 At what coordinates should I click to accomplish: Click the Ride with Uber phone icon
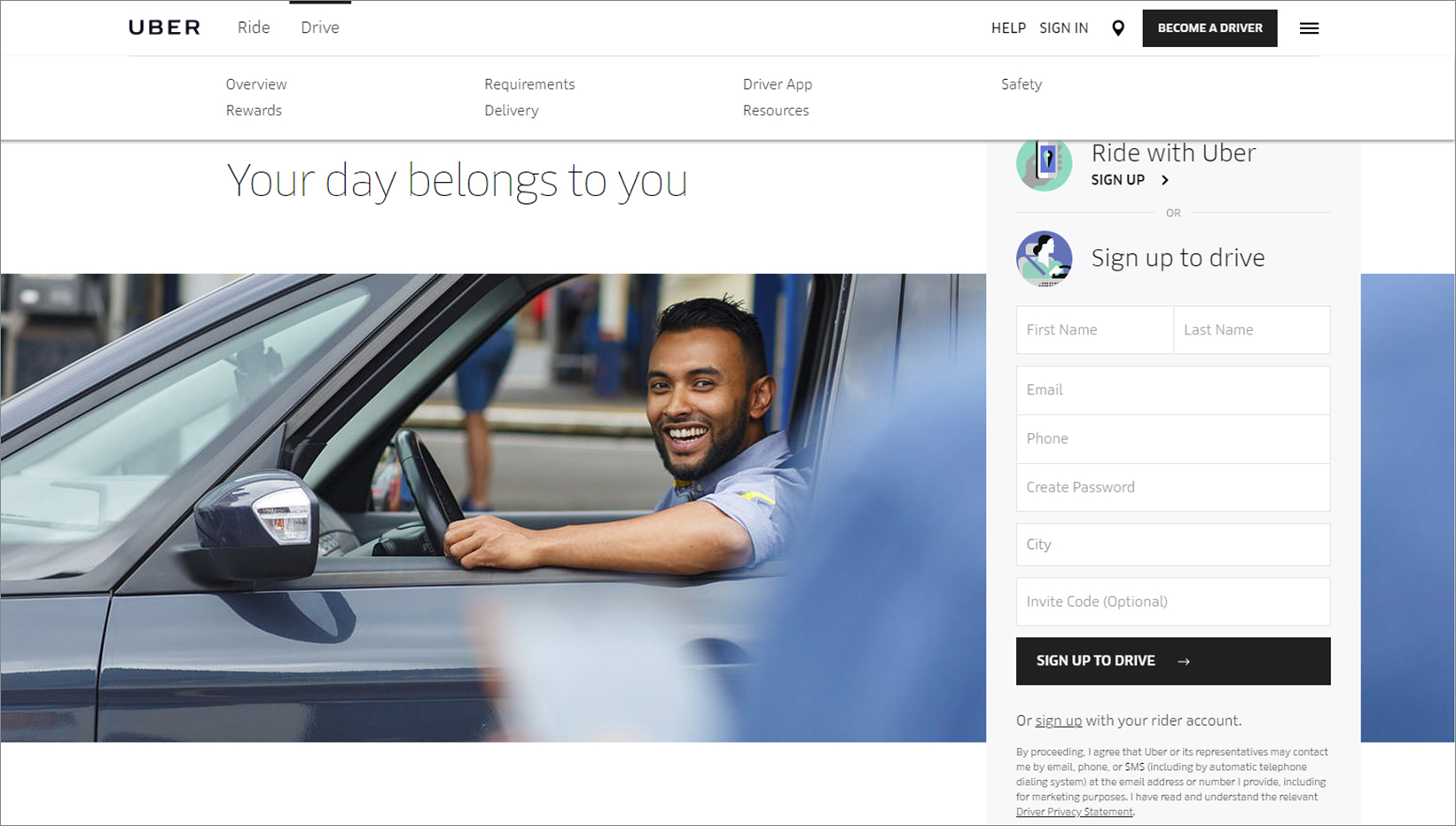tap(1044, 164)
